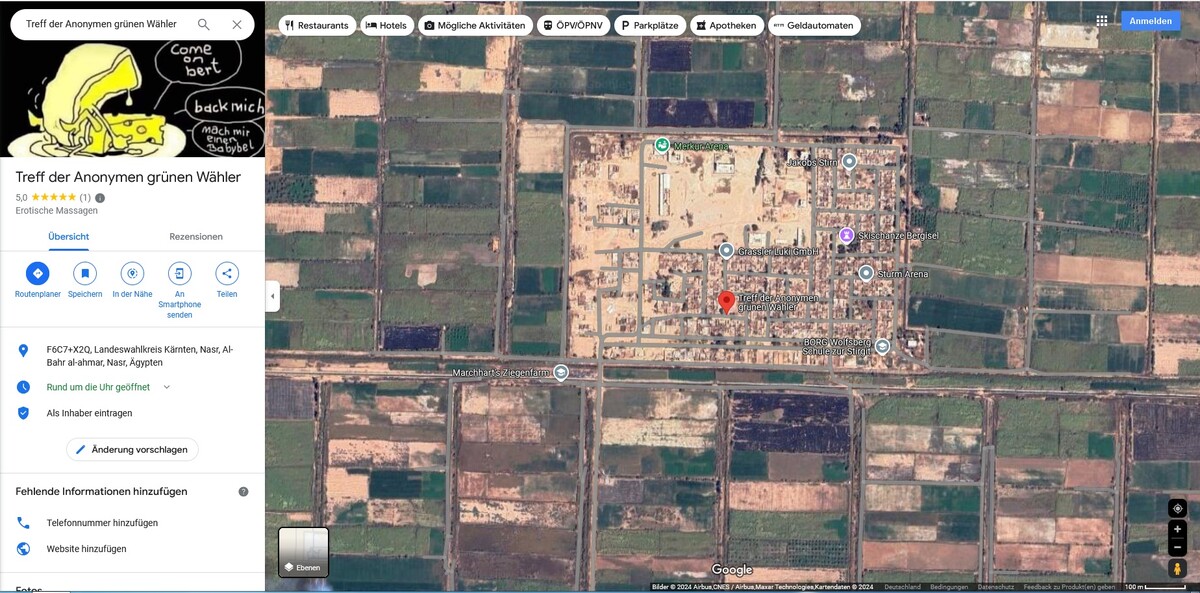Screen dimensions: 1200x593
Task: Open the Google apps grid icon
Action: tap(1102, 20)
